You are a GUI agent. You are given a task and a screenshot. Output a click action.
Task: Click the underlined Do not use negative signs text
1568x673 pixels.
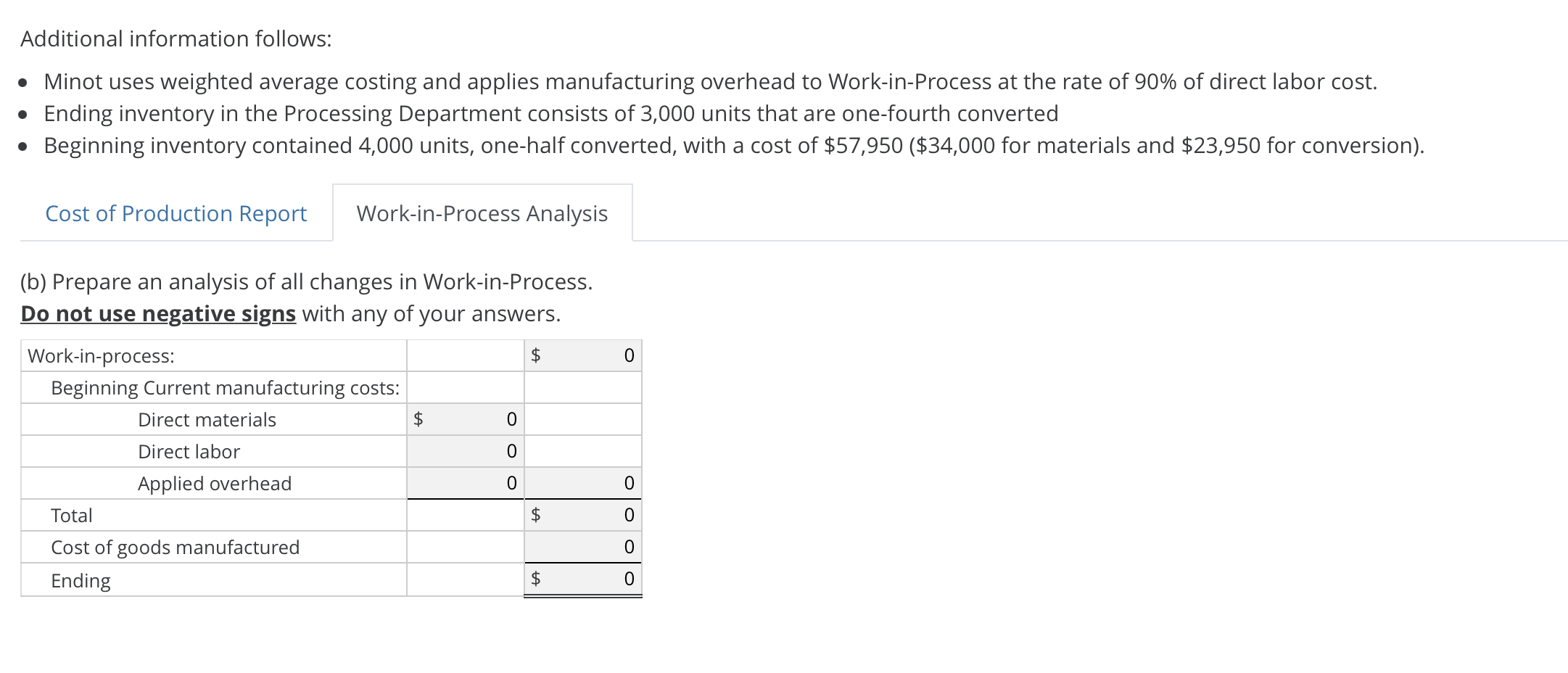coord(157,313)
